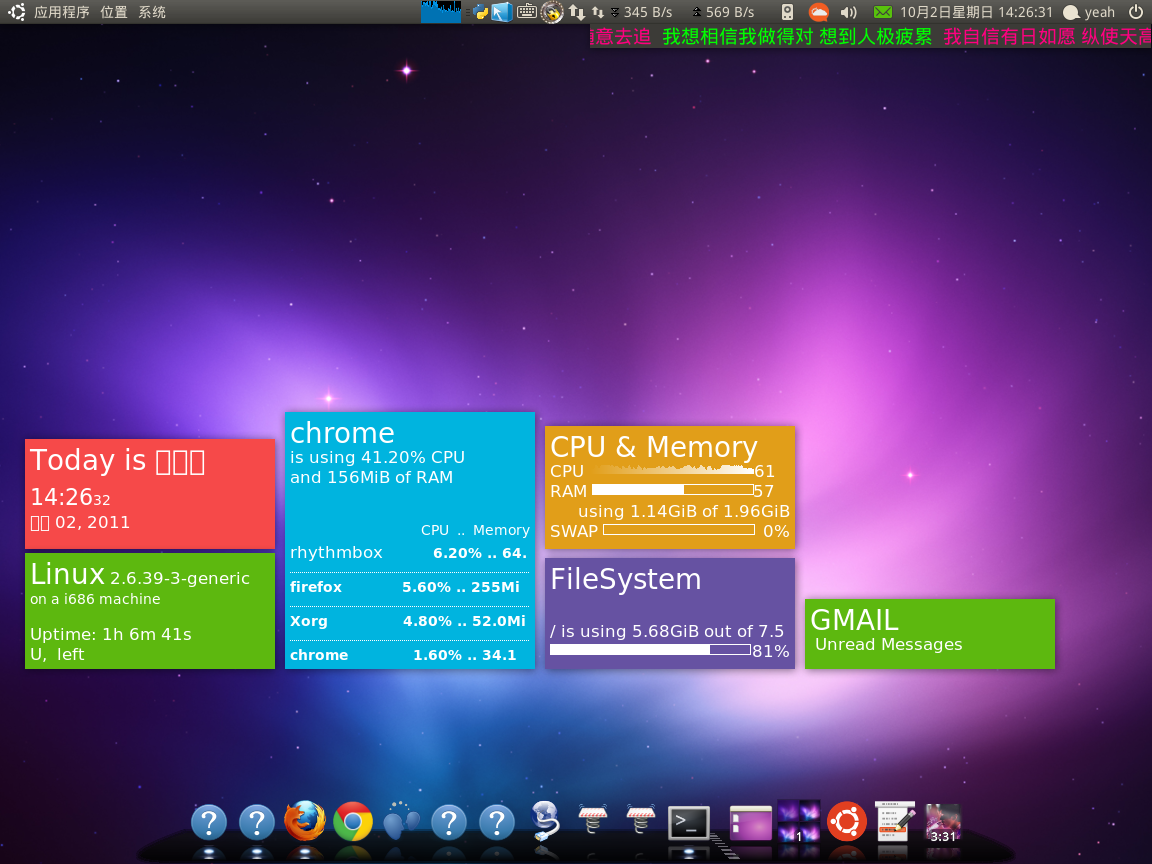Viewport: 1152px width, 864px height.
Task: Open the globe network icon in dock
Action: (544, 821)
